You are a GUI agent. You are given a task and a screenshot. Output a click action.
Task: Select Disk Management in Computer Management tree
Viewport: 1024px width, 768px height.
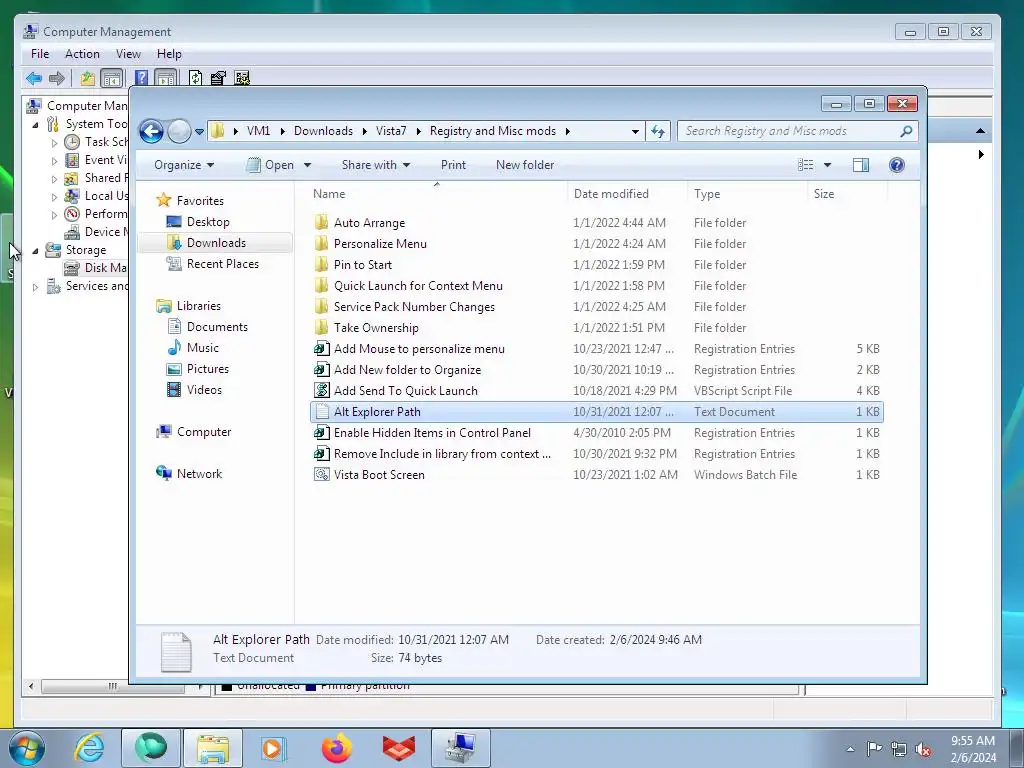tap(95, 268)
